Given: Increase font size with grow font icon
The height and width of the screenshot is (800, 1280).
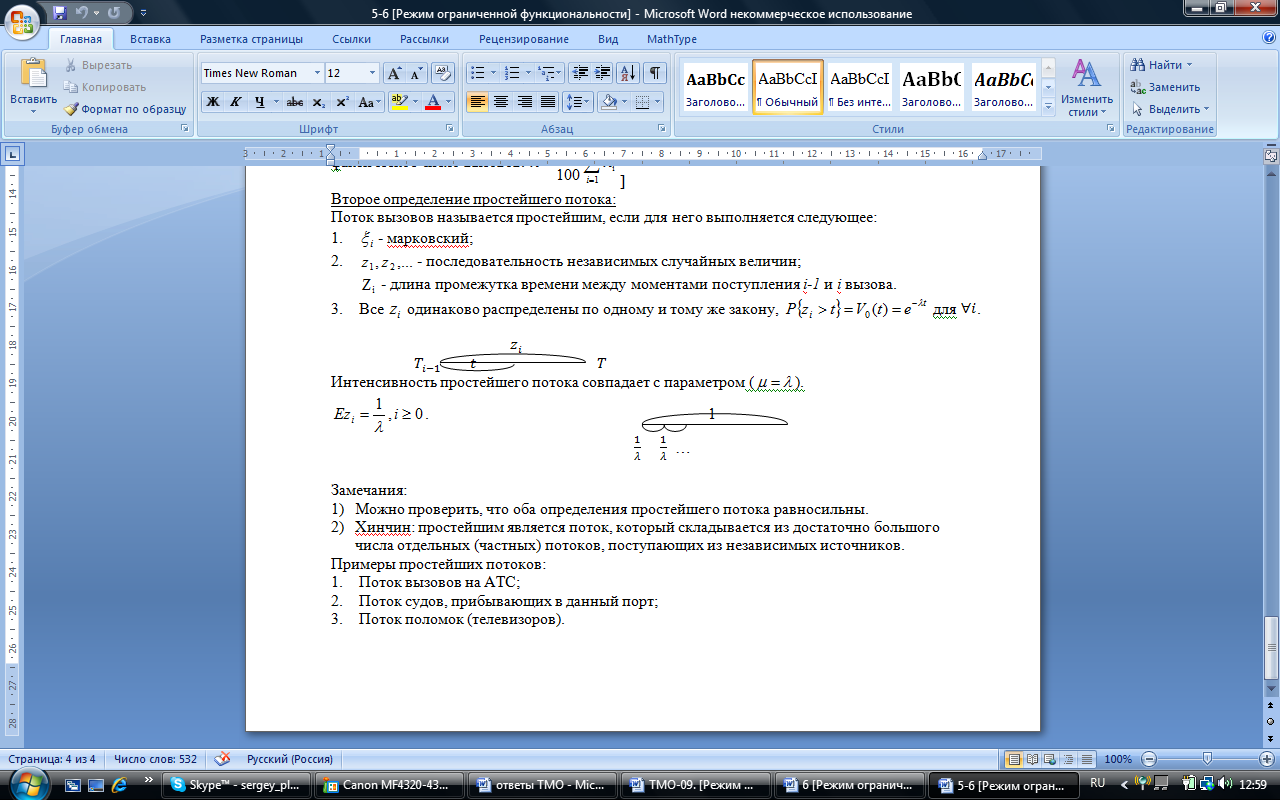Looking at the screenshot, I should click(394, 73).
